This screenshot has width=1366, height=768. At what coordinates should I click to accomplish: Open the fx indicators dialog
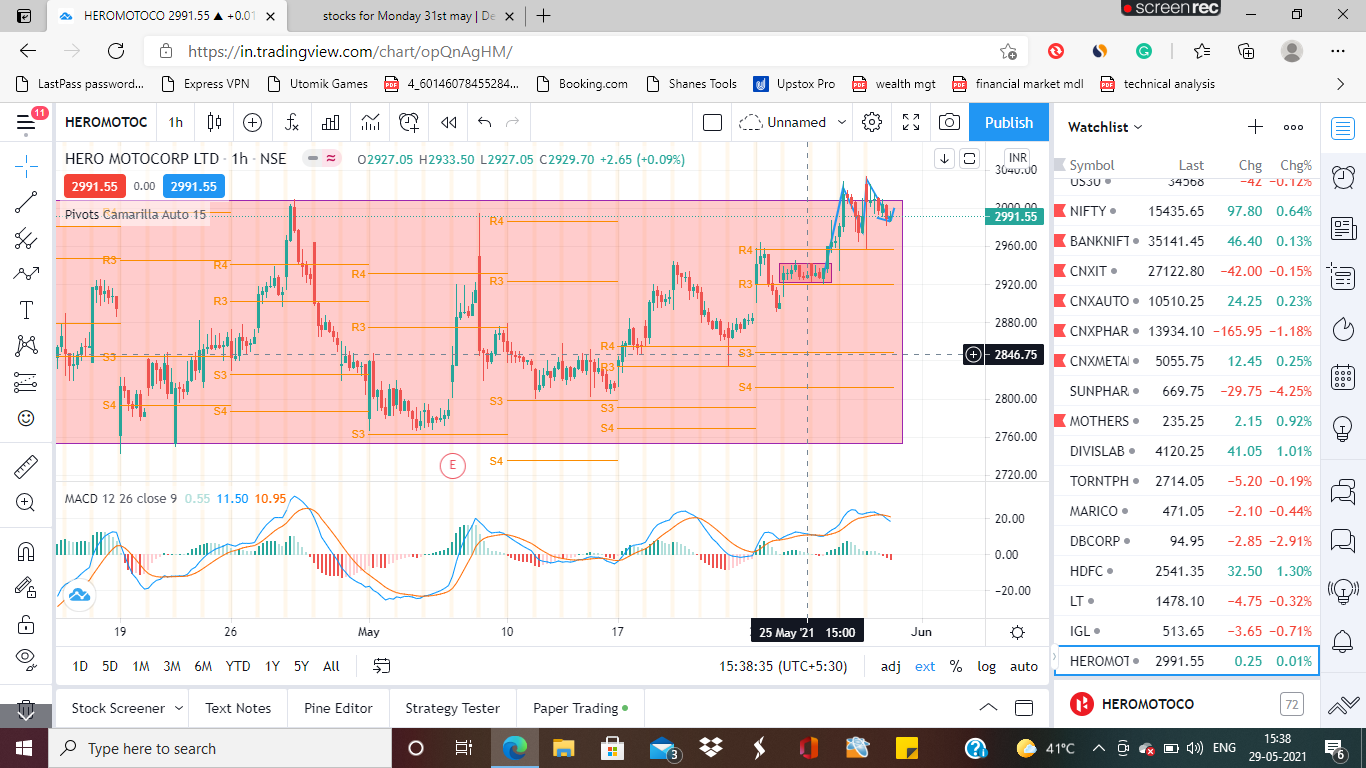(x=292, y=122)
